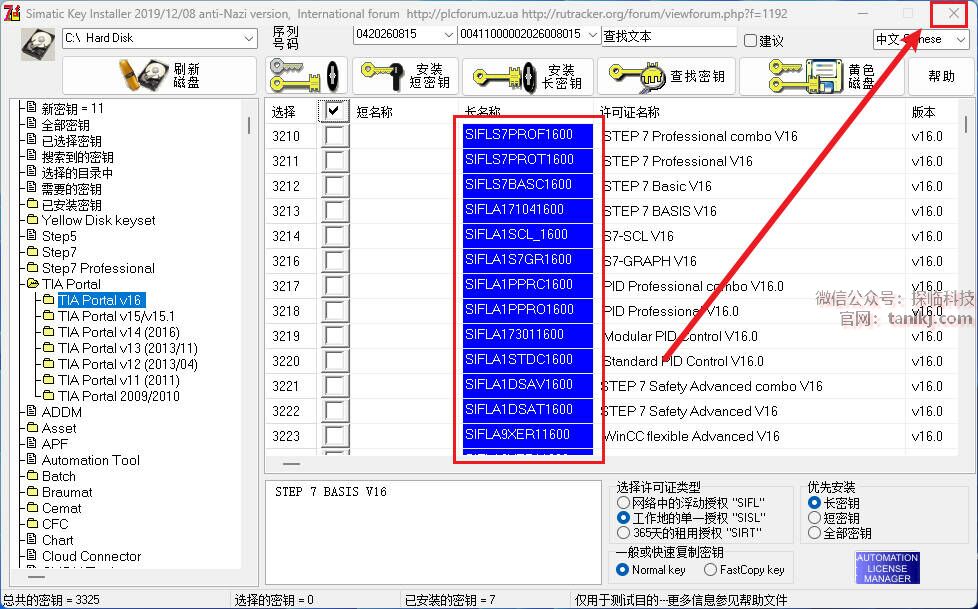Select the new keys = 11 tree node
Image resolution: width=978 pixels, height=609 pixels.
tap(72, 109)
